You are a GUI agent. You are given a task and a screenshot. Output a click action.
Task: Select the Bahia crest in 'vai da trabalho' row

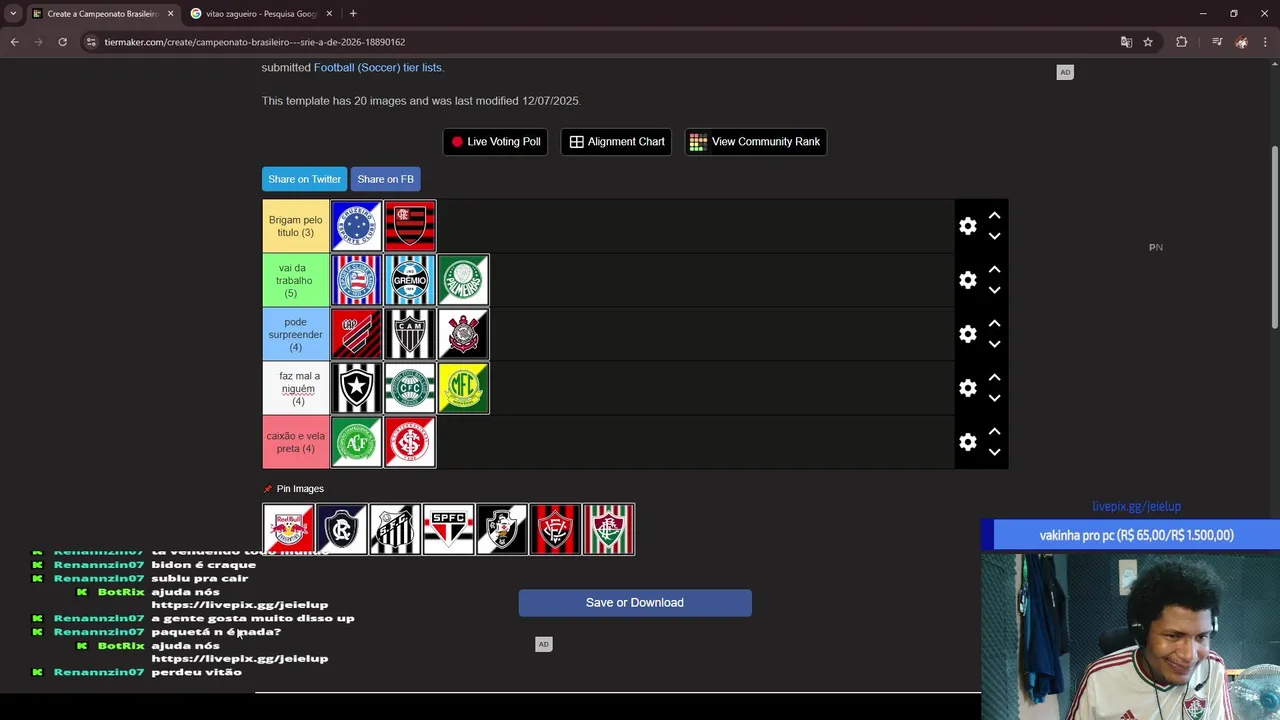357,280
